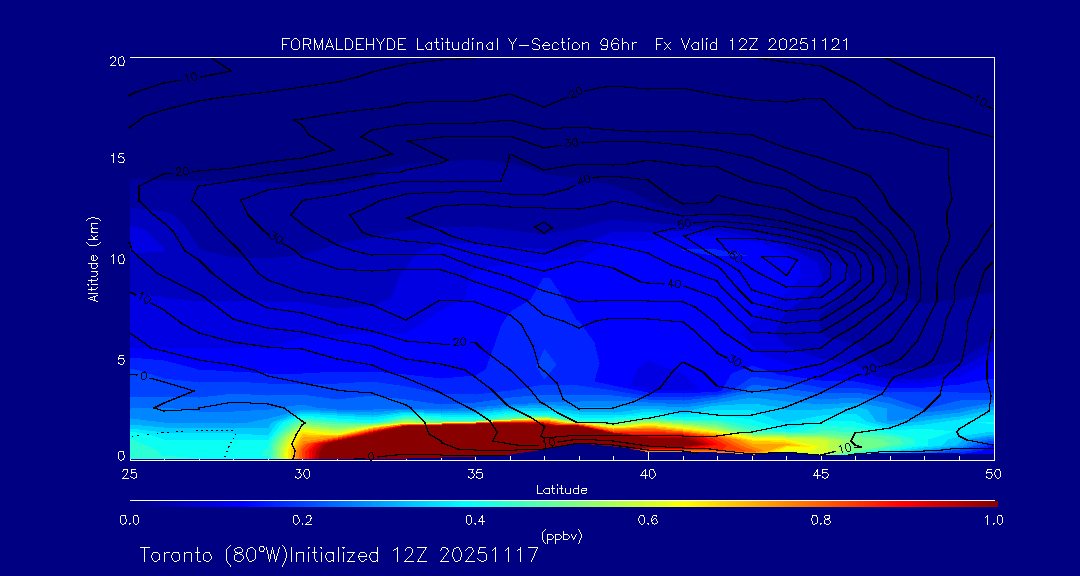Click the latitude axis tick label 50
This screenshot has width=1080, height=576.
994,474
